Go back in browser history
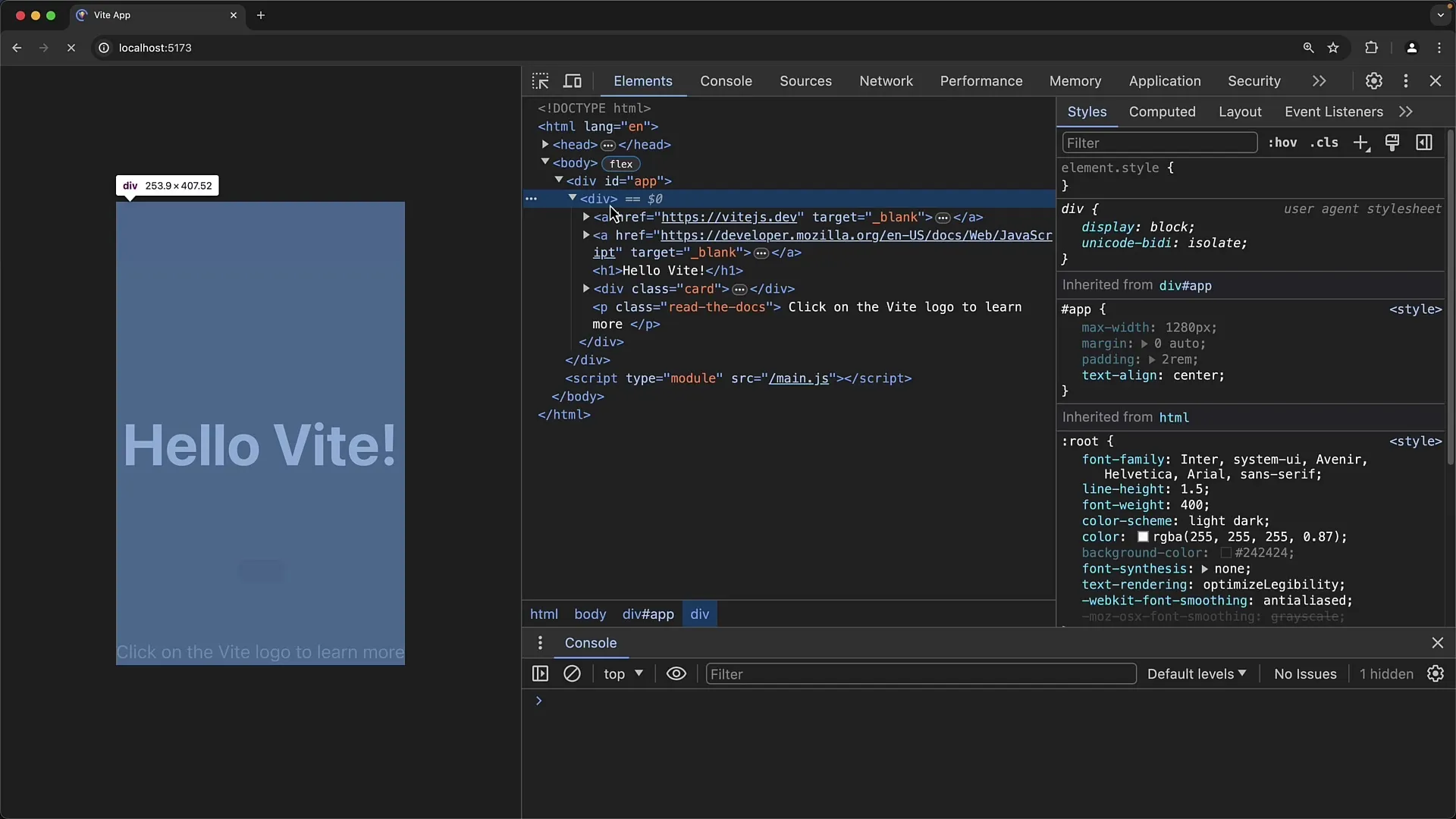The height and width of the screenshot is (819, 1456). click(17, 48)
